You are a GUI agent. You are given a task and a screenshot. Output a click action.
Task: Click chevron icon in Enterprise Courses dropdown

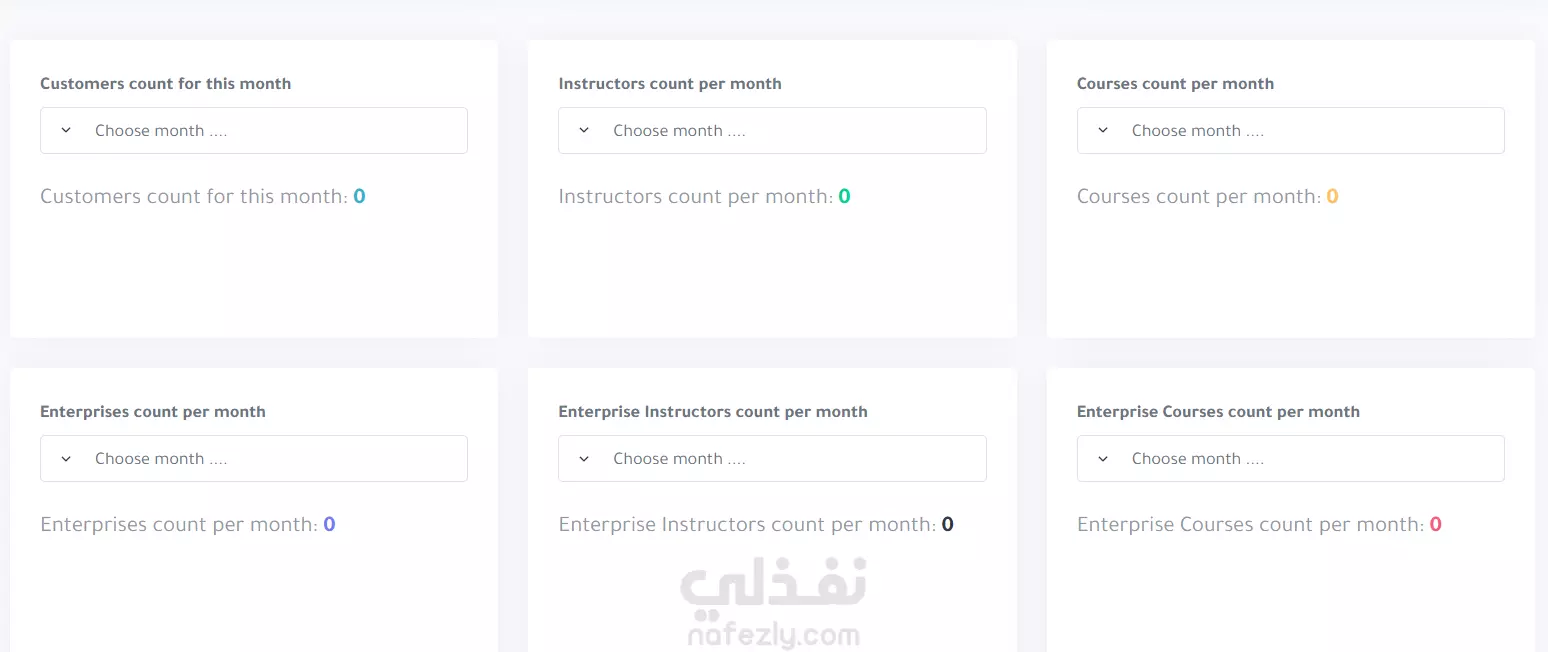tap(1103, 459)
